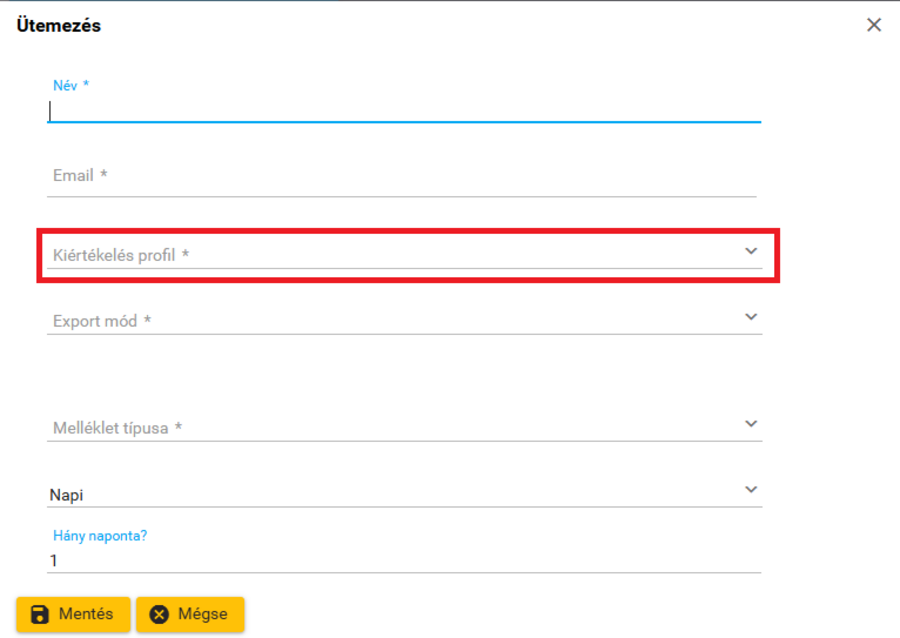Click the Név field label
Image resolution: width=900 pixels, height=638 pixels.
[x=71, y=85]
